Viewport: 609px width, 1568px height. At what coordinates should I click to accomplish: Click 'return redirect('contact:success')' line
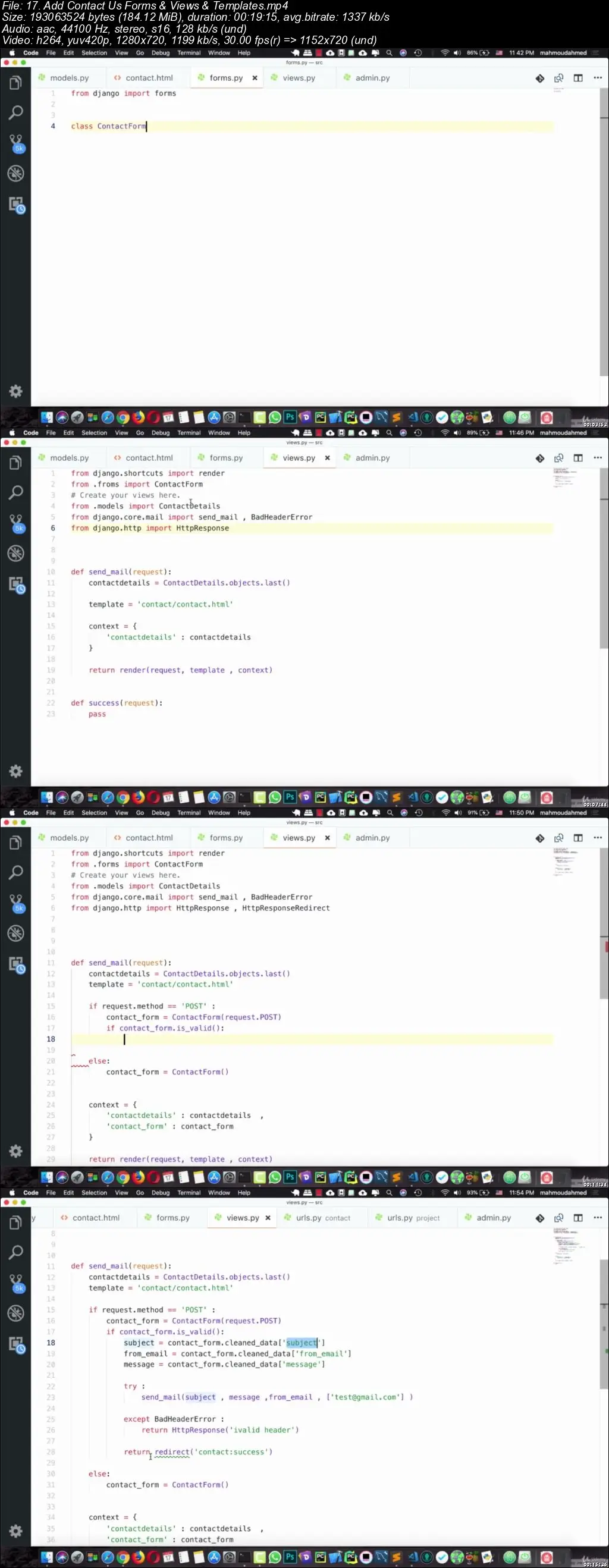198,1451
